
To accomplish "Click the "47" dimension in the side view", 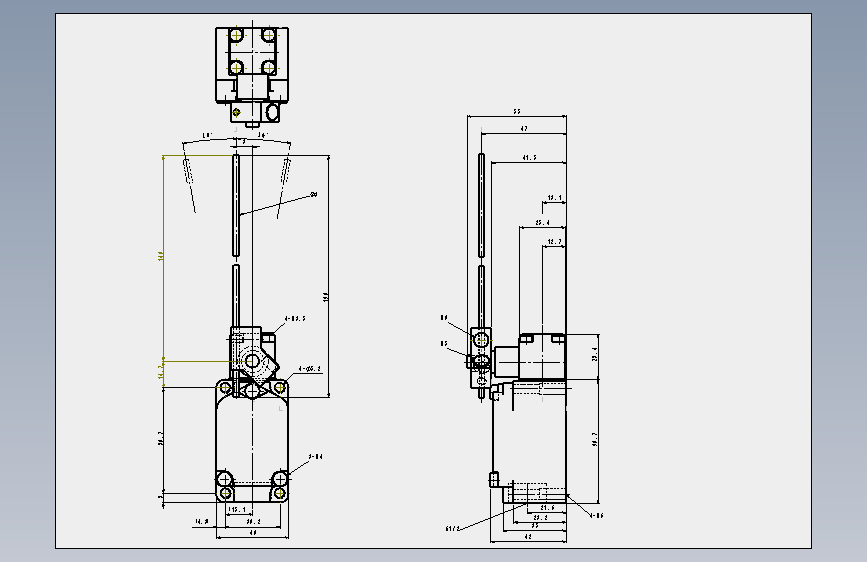I will point(524,128).
